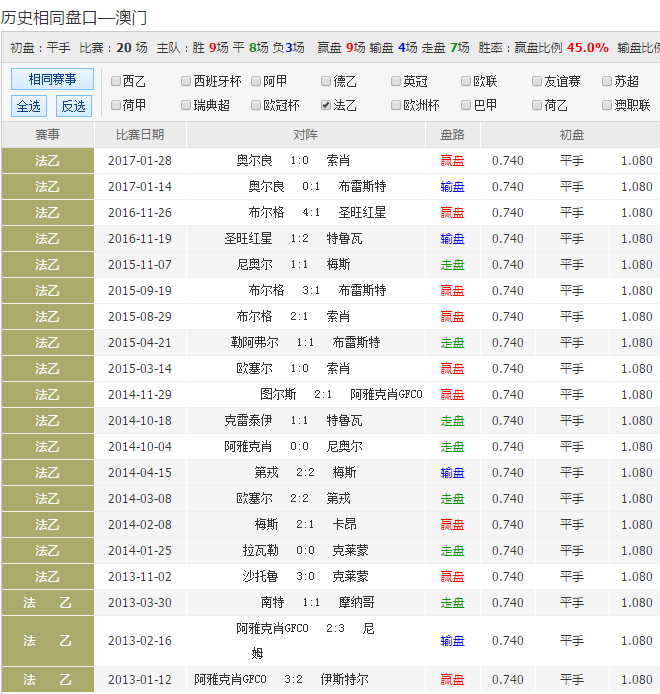Viewport: 660px width, 694px height.
Task: Click the 对阵 column header
Action: [305, 135]
